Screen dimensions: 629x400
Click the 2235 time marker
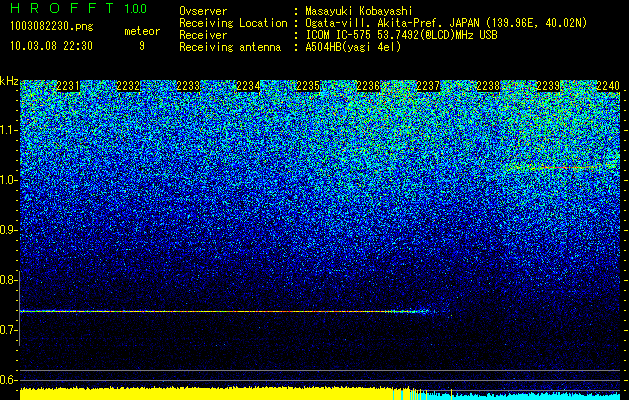coord(308,85)
